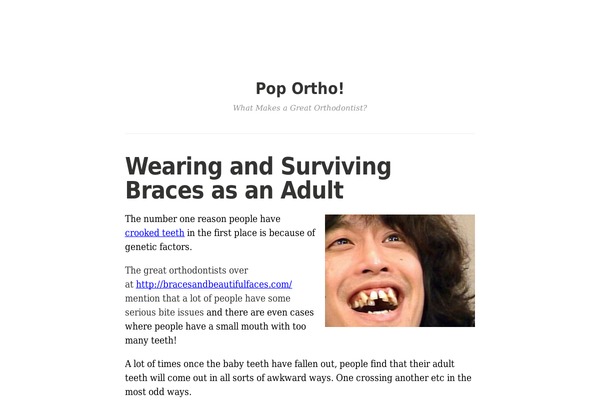This screenshot has height=400, width=600.
Task: Click the phrase "most odd ways."
Action: pos(158,392)
